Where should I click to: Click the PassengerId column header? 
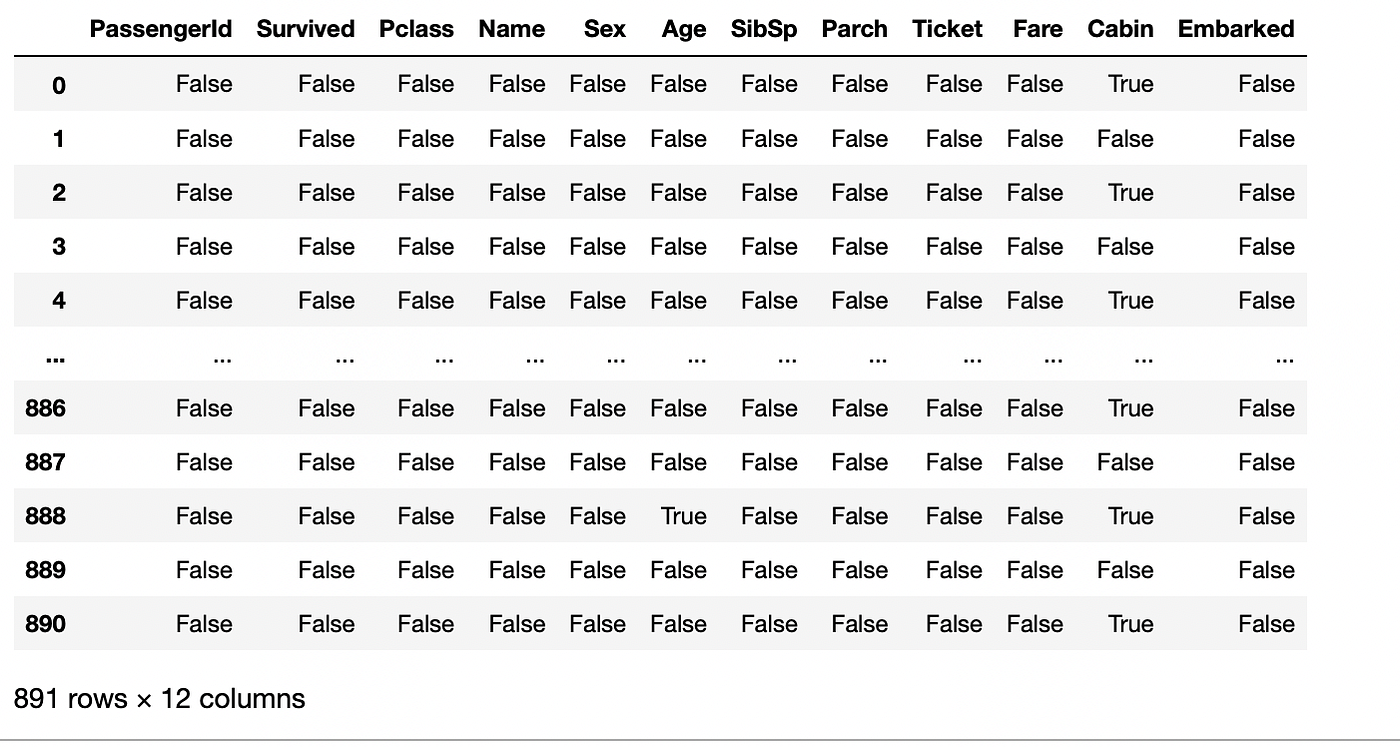pos(160,29)
